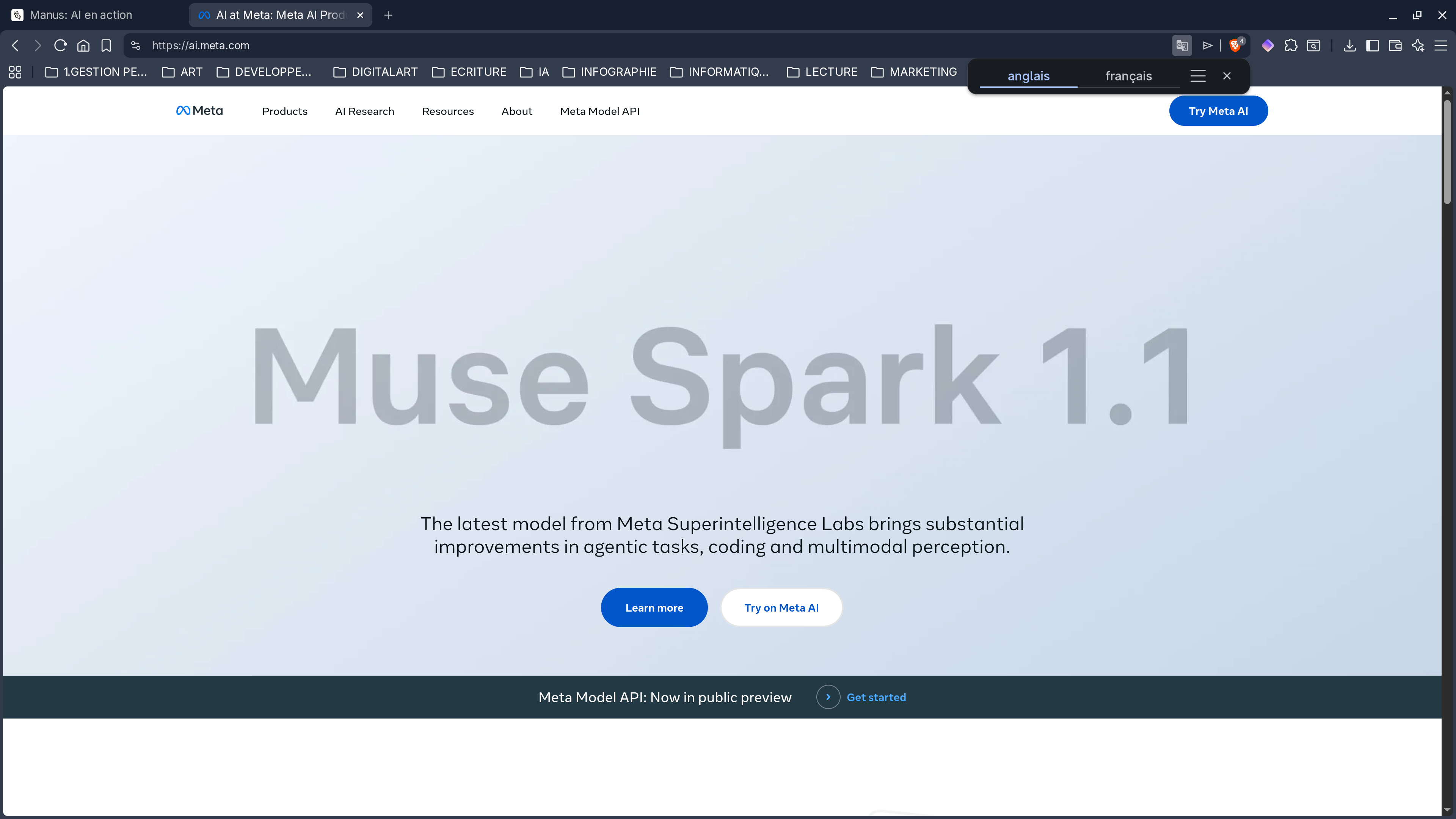Open the Meta Model API nav item
The width and height of the screenshot is (1456, 819).
(x=600, y=111)
